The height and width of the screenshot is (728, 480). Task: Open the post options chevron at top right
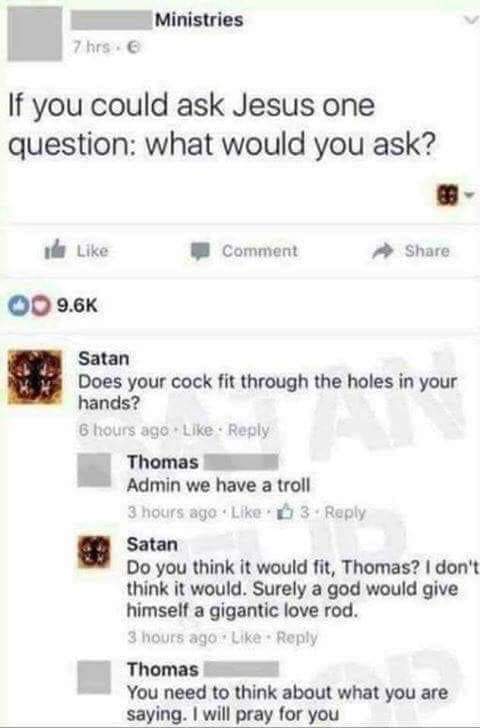coord(471,20)
